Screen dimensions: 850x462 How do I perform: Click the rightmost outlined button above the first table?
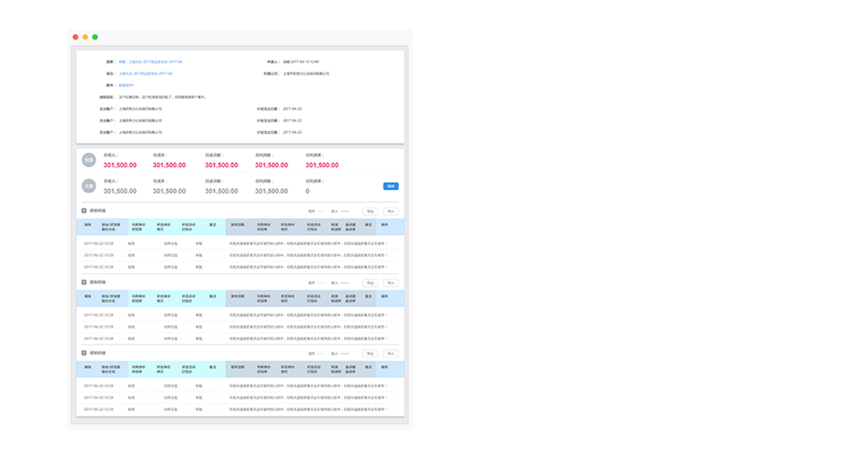(390, 211)
